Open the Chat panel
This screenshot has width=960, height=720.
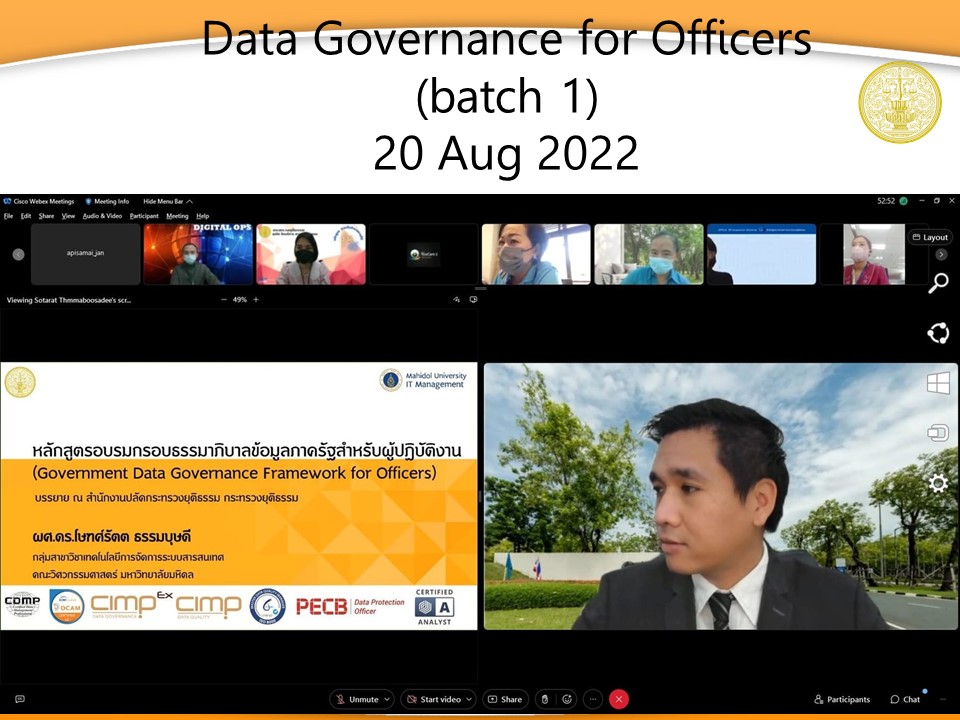pos(905,699)
